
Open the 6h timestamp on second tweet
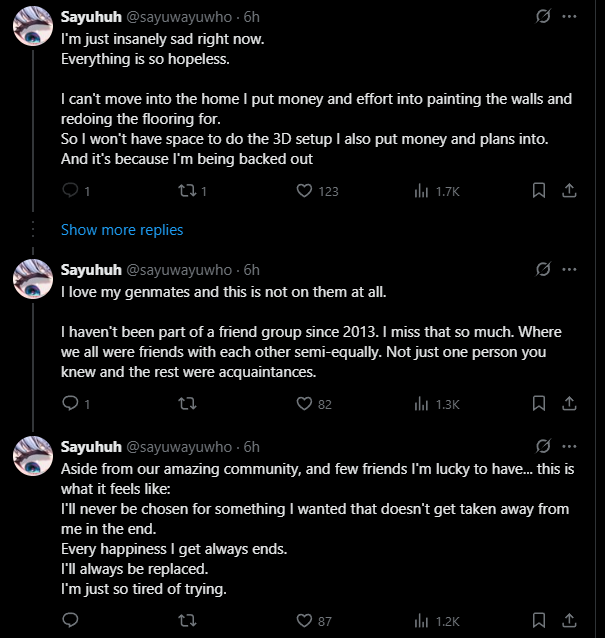[251, 270]
